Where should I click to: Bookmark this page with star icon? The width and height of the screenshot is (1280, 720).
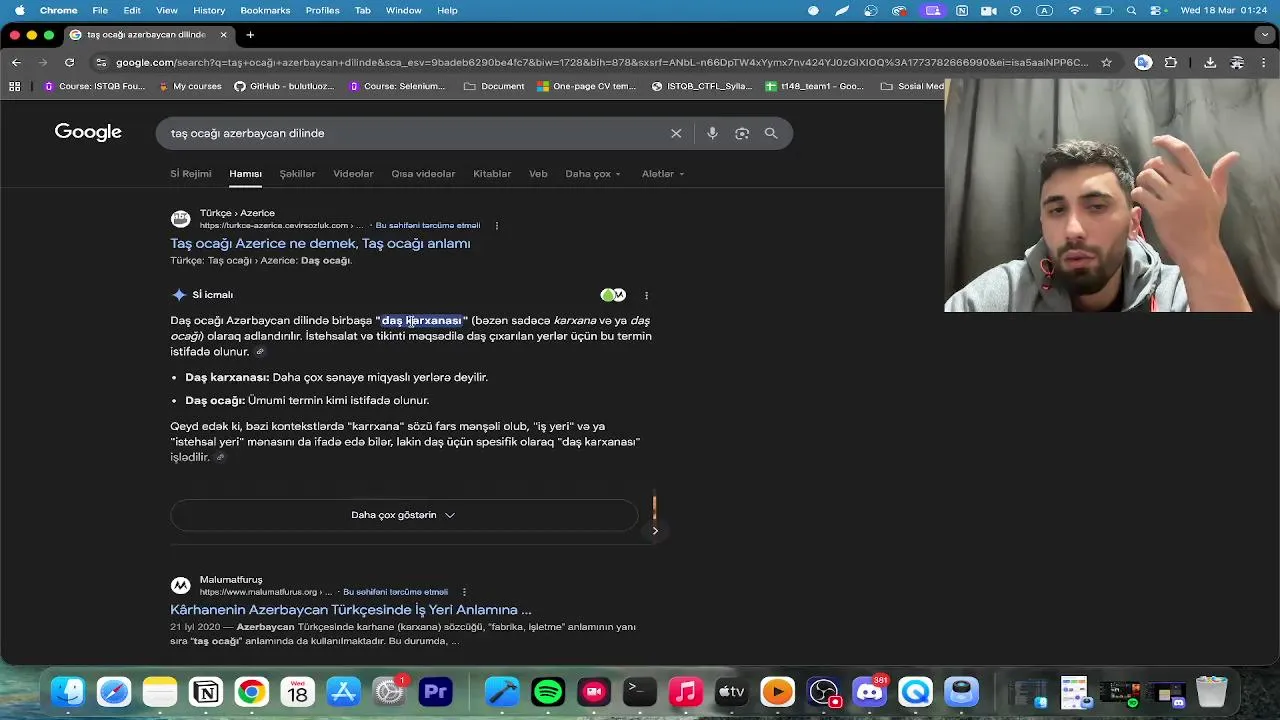point(1106,62)
